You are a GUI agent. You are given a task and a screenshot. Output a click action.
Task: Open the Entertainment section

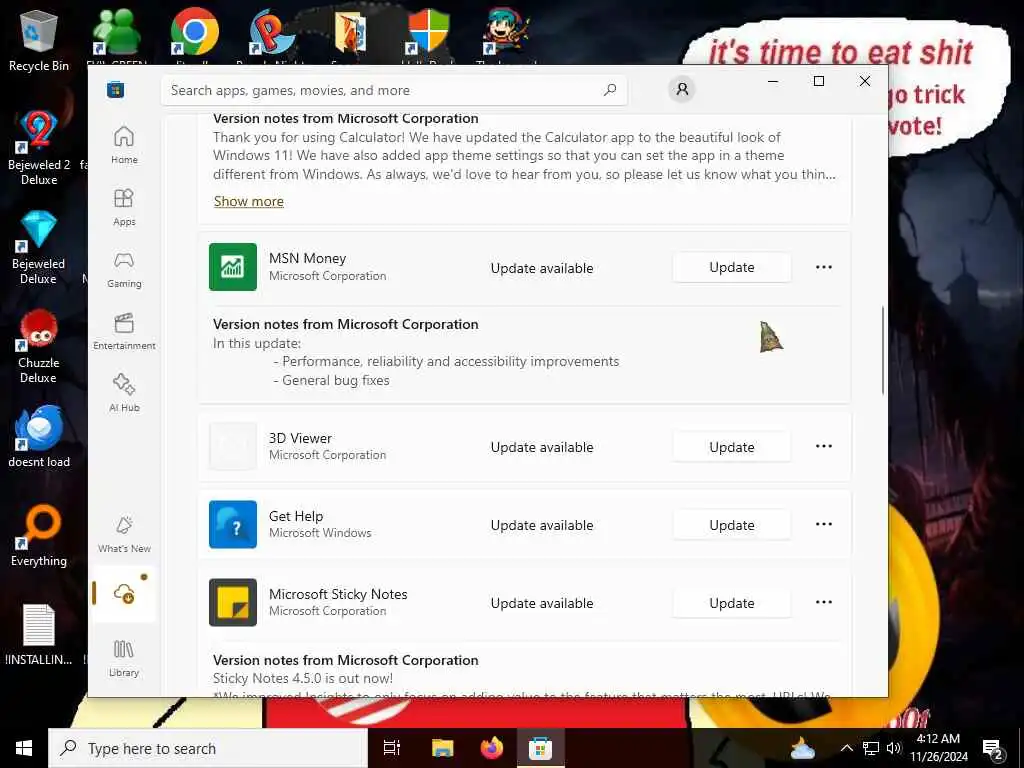click(x=124, y=331)
